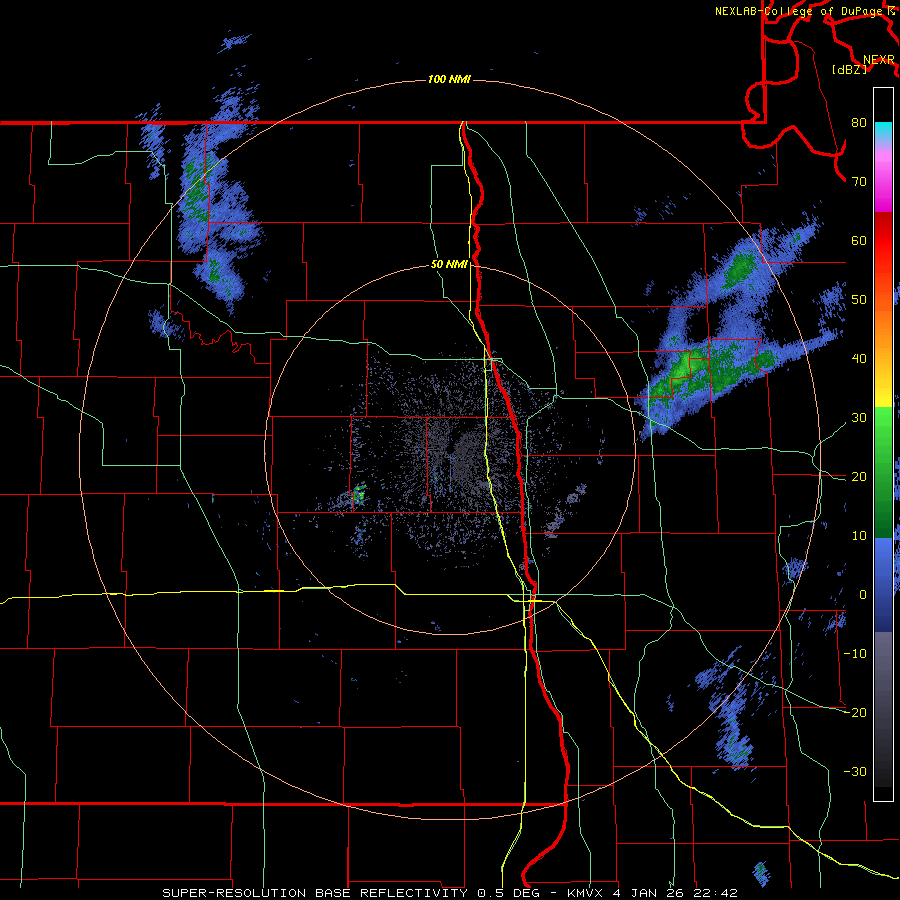Select the 20 value on the dBZ scale
Image resolution: width=900 pixels, height=900 pixels.
(x=859, y=477)
